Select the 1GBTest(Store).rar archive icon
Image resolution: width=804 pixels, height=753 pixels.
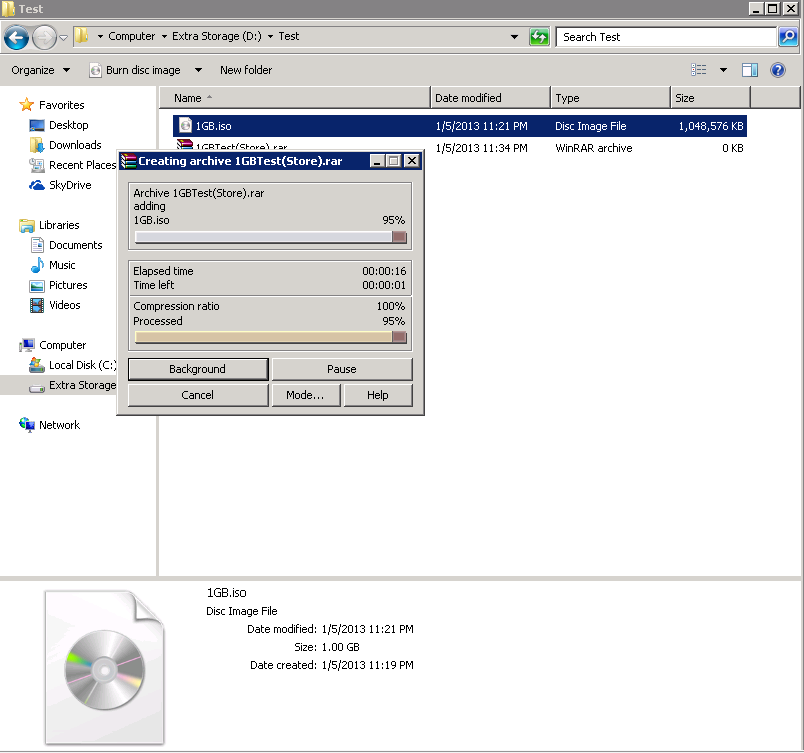tap(185, 144)
